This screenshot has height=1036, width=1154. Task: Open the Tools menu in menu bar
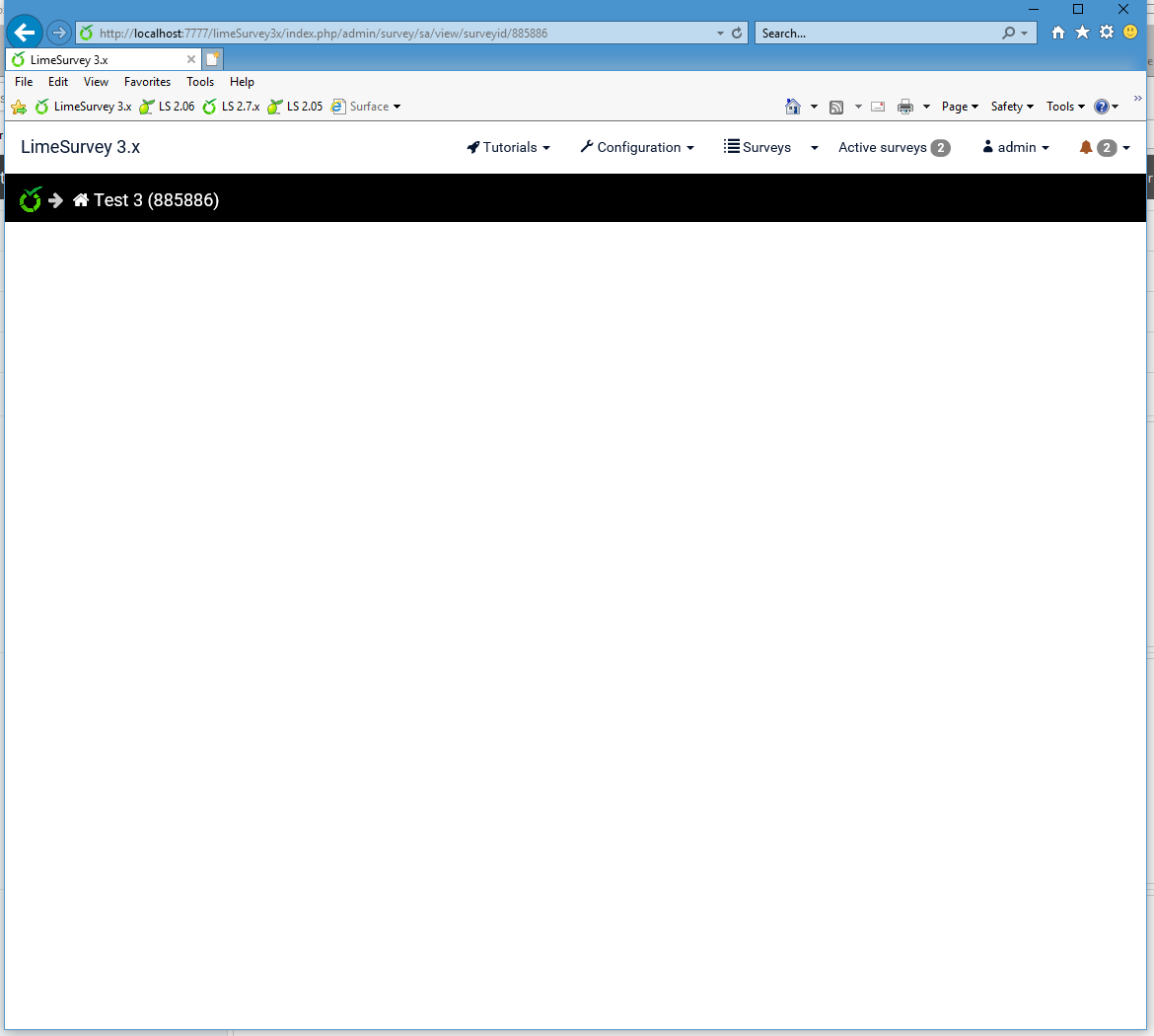pyautogui.click(x=200, y=82)
